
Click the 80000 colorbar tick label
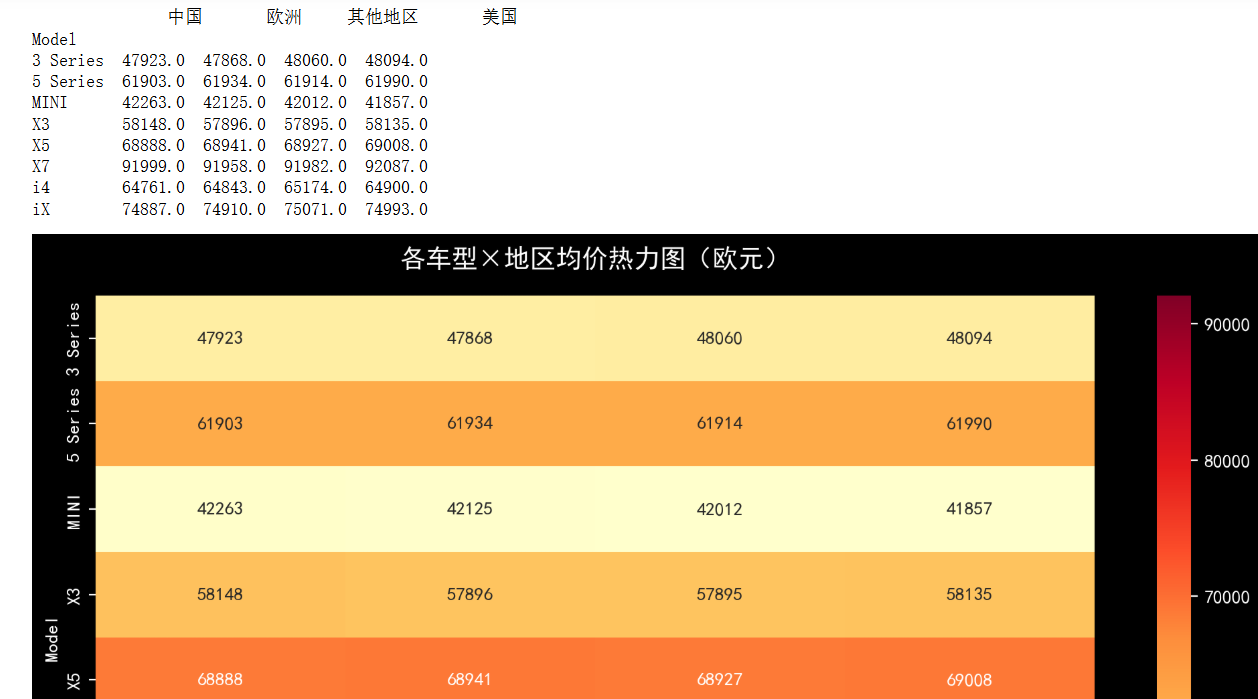tap(1225, 461)
